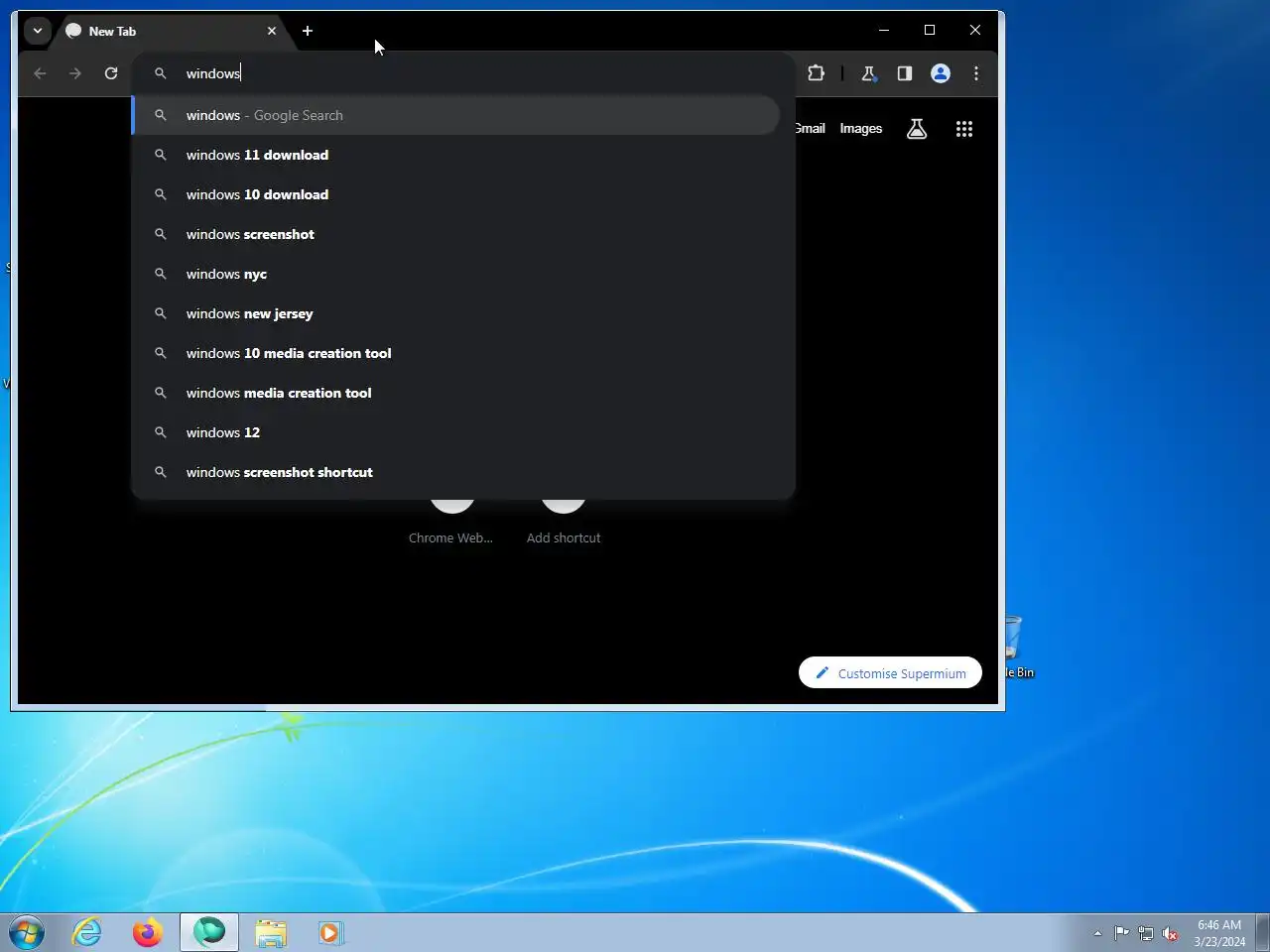Viewport: 1270px width, 952px height.
Task: Go back with the back arrow
Action: click(40, 73)
